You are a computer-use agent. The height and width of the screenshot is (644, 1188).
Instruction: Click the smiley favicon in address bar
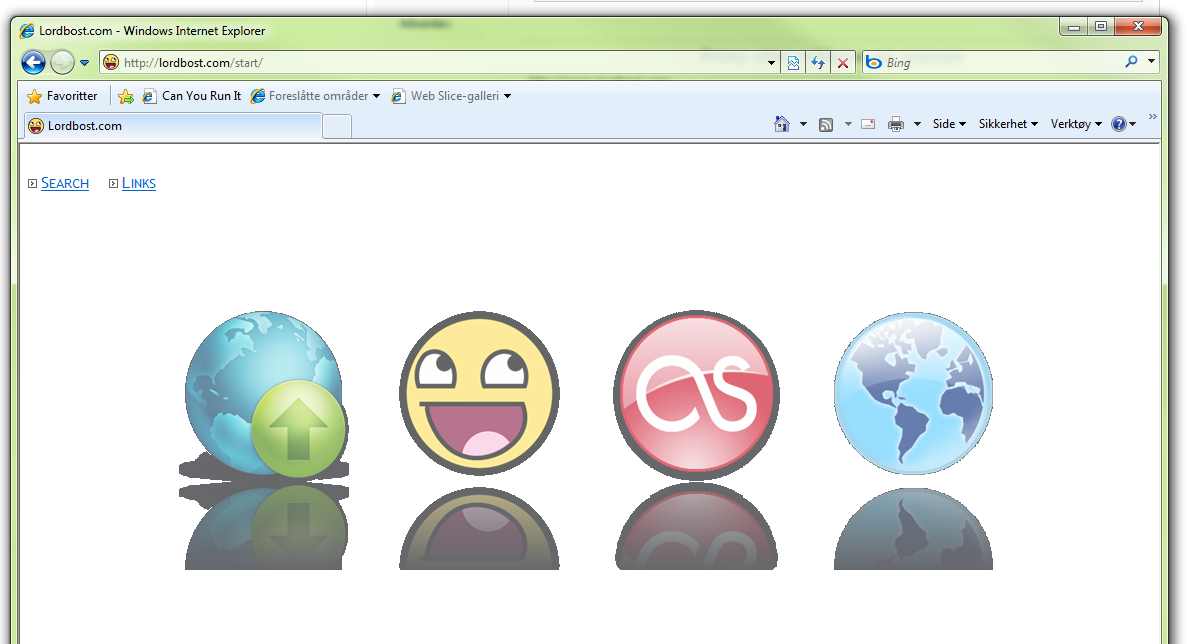pos(111,62)
